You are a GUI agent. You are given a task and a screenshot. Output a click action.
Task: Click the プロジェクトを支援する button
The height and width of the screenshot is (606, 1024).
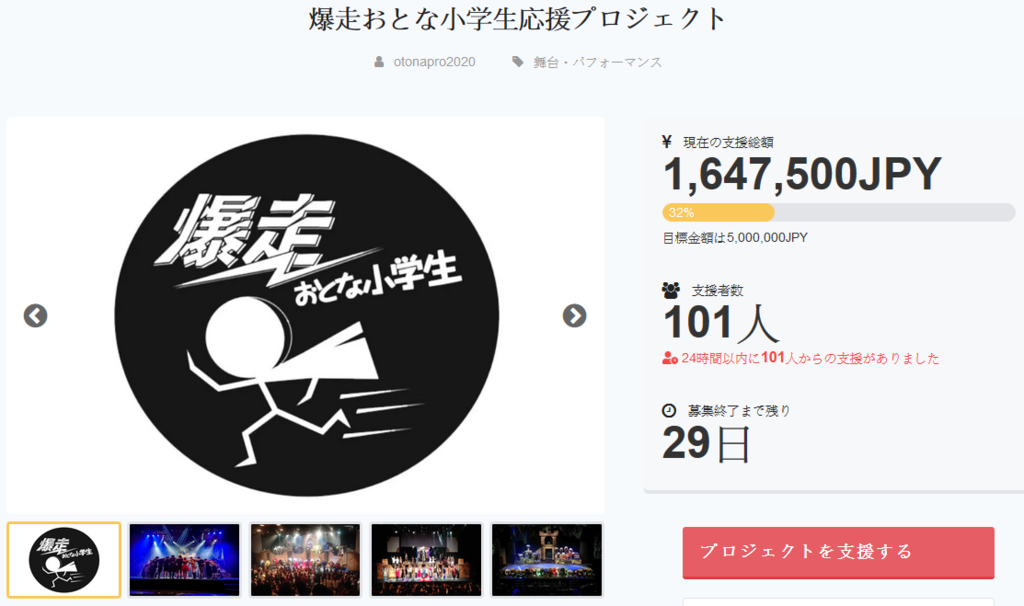pyautogui.click(x=839, y=552)
